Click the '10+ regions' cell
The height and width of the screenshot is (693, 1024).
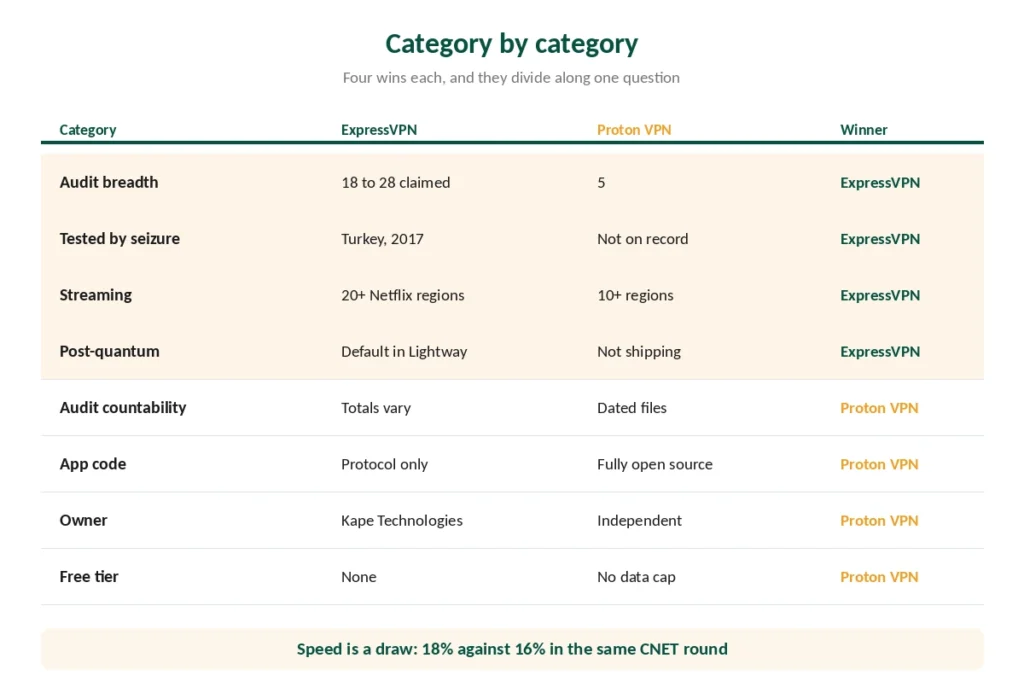(x=635, y=295)
